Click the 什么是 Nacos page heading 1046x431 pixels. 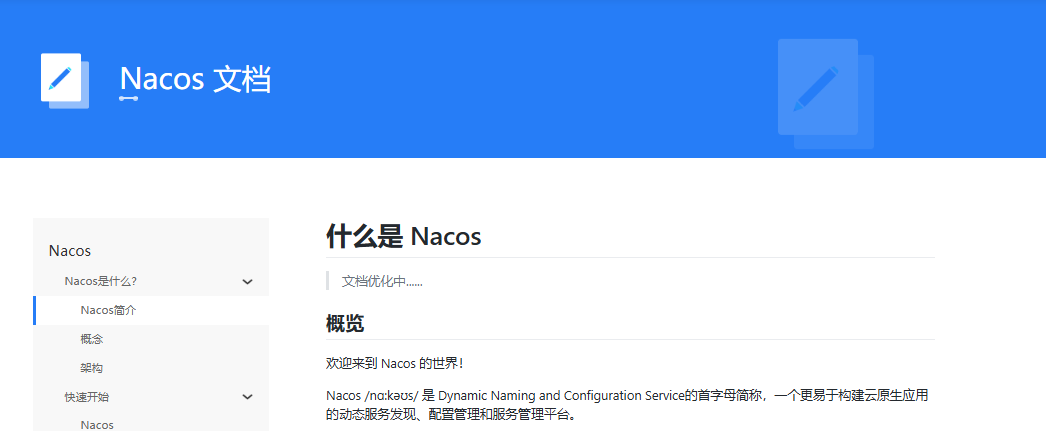tap(404, 236)
